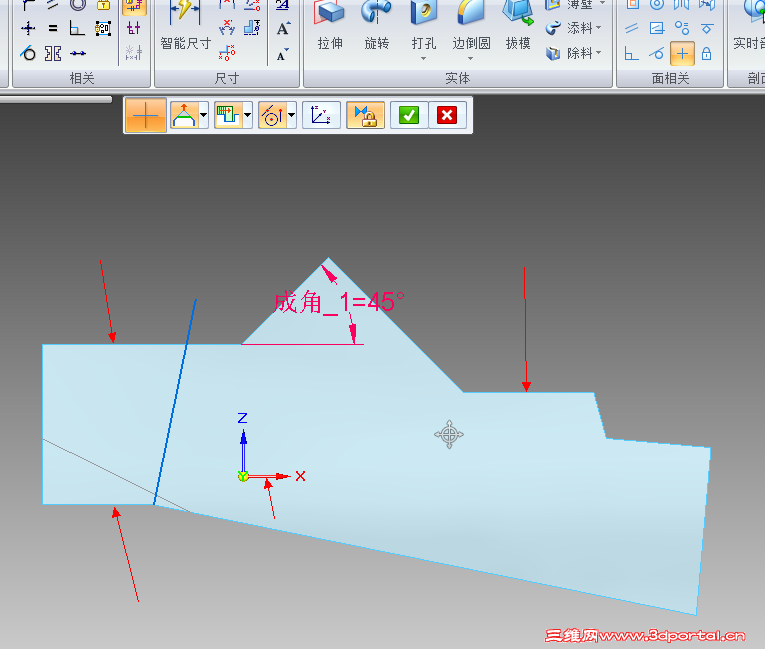The height and width of the screenshot is (649, 765).
Task: Click the circle-and-points option icon
Action: pyautogui.click(x=272, y=116)
